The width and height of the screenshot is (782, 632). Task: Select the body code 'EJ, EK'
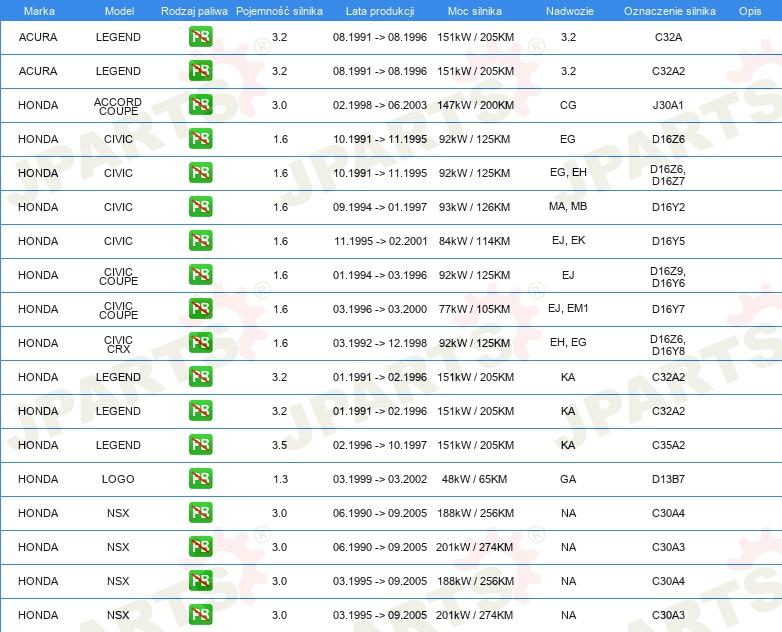pyautogui.click(x=569, y=240)
